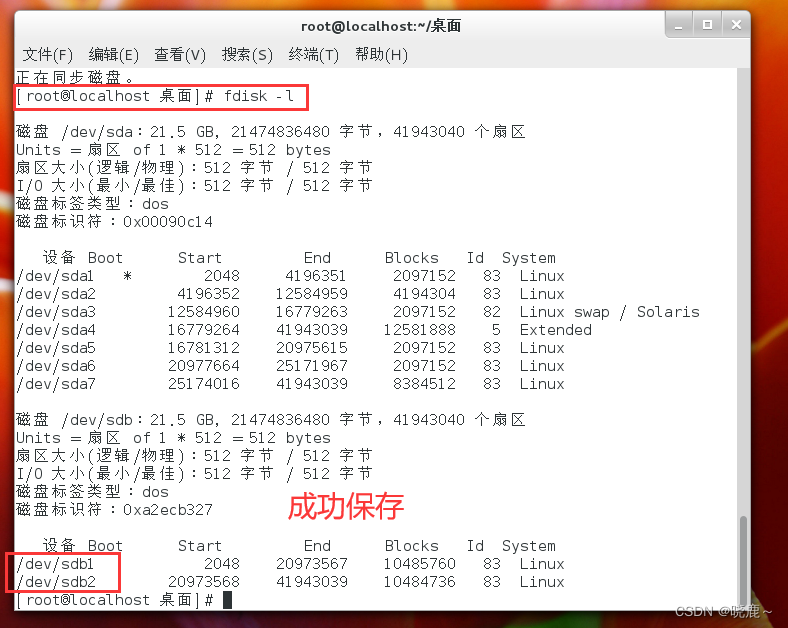
Task: Click the 磁盘 /dev/sda: 21.5 GB line
Action: point(270,132)
